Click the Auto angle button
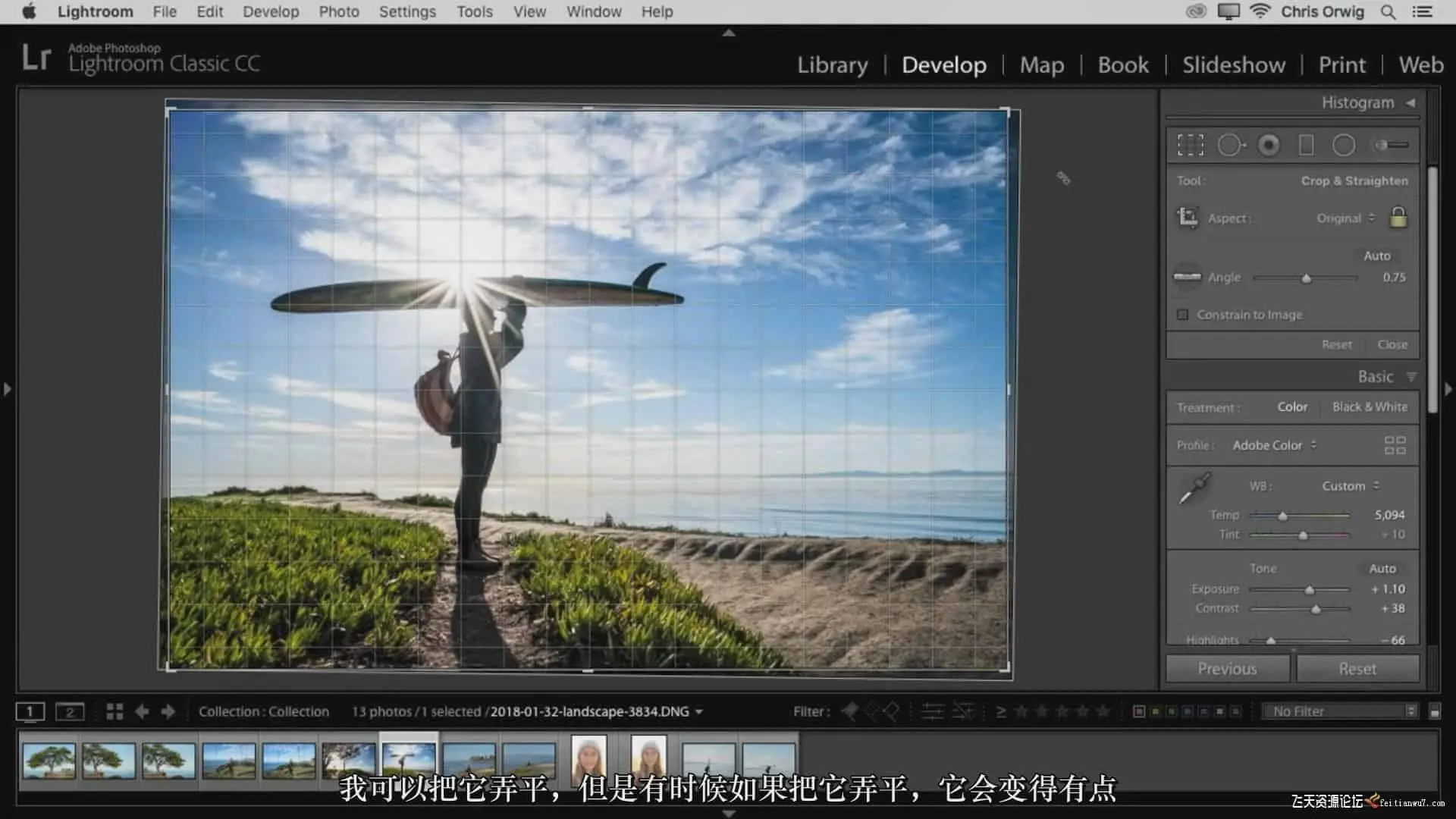Image resolution: width=1456 pixels, height=819 pixels. pos(1376,256)
